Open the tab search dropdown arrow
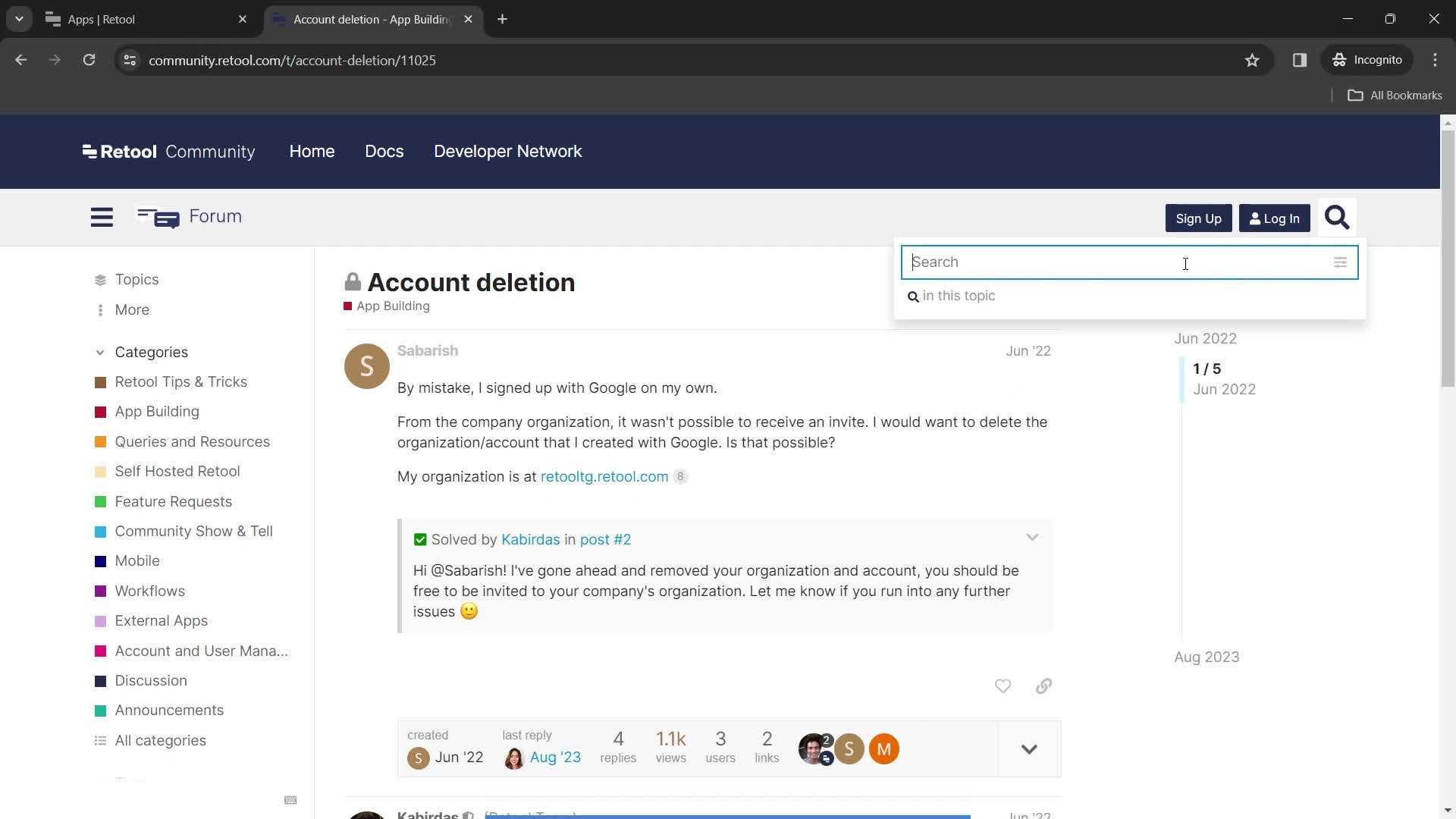 [19, 19]
